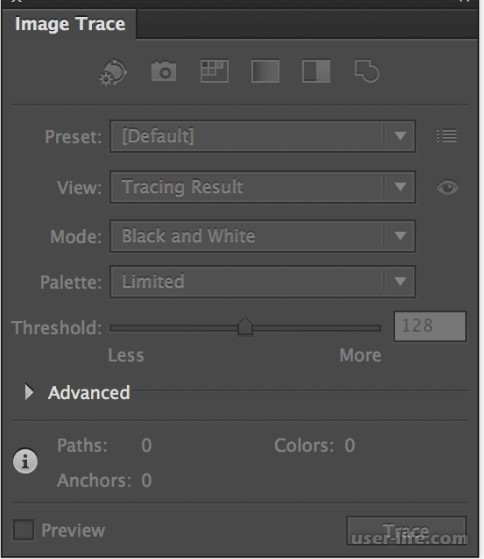Apply the Black and White preset icon

(316, 71)
